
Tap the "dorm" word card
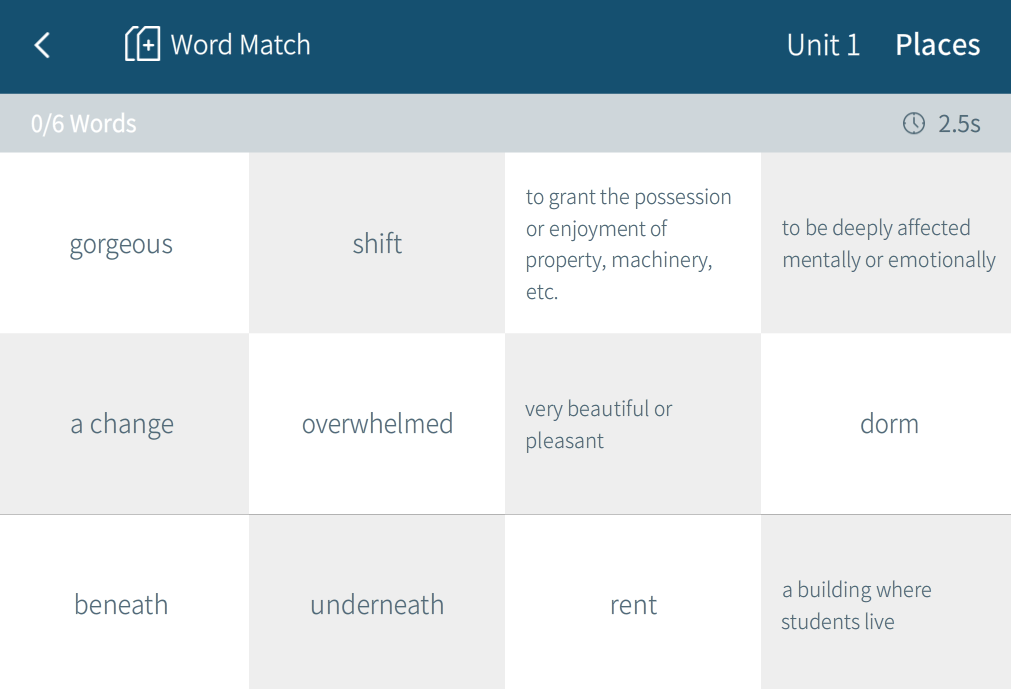point(888,424)
